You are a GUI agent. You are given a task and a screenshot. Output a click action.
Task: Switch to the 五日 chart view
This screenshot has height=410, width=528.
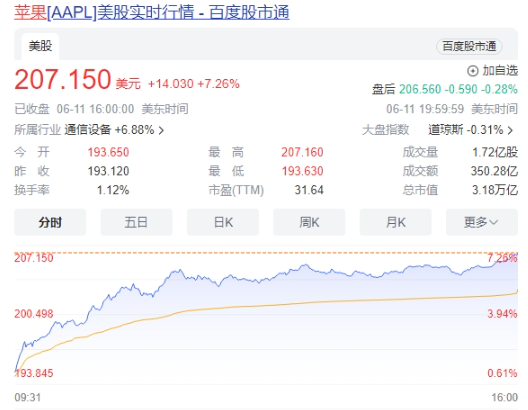coord(136,222)
